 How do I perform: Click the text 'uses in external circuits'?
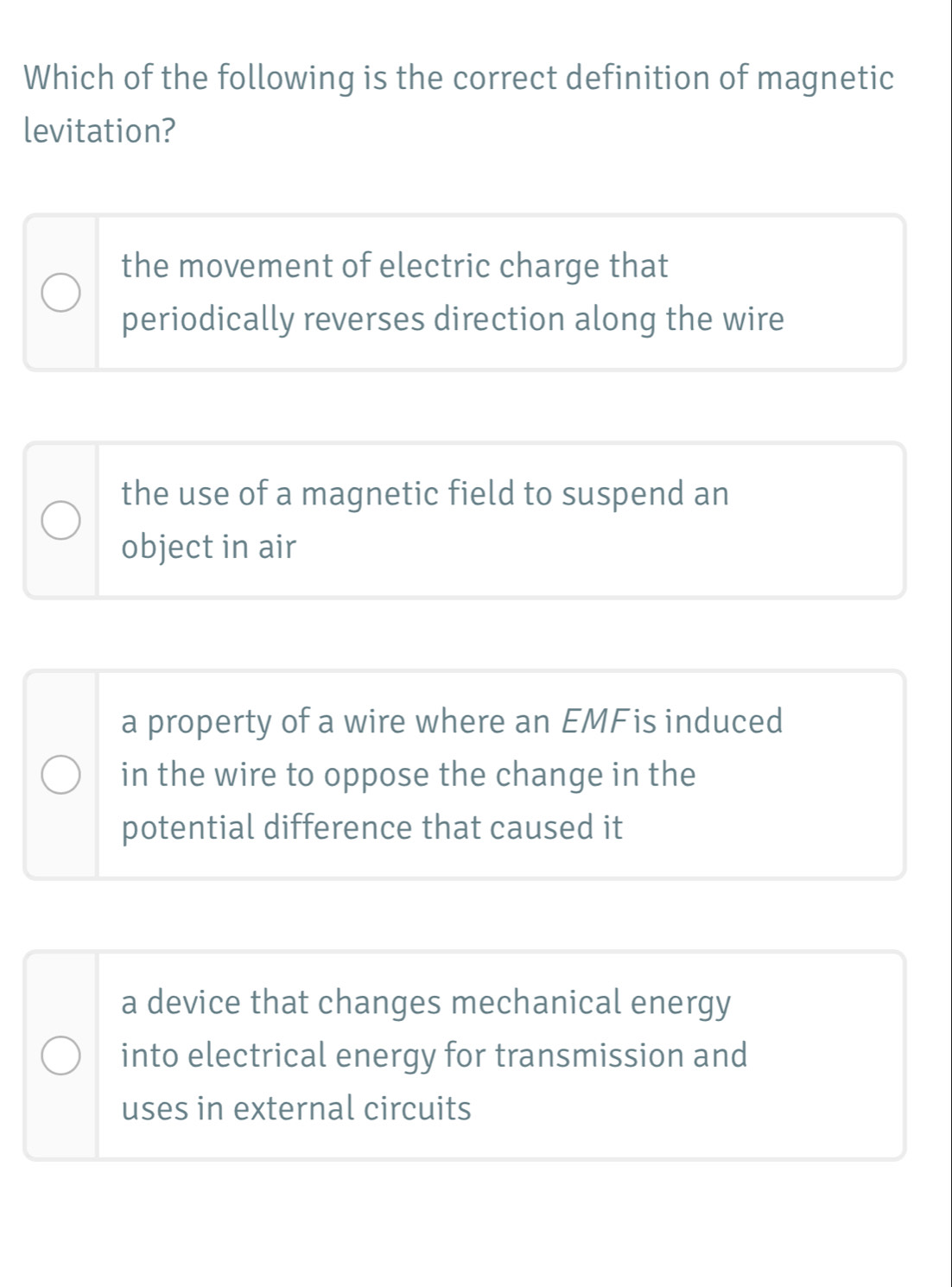(296, 1108)
